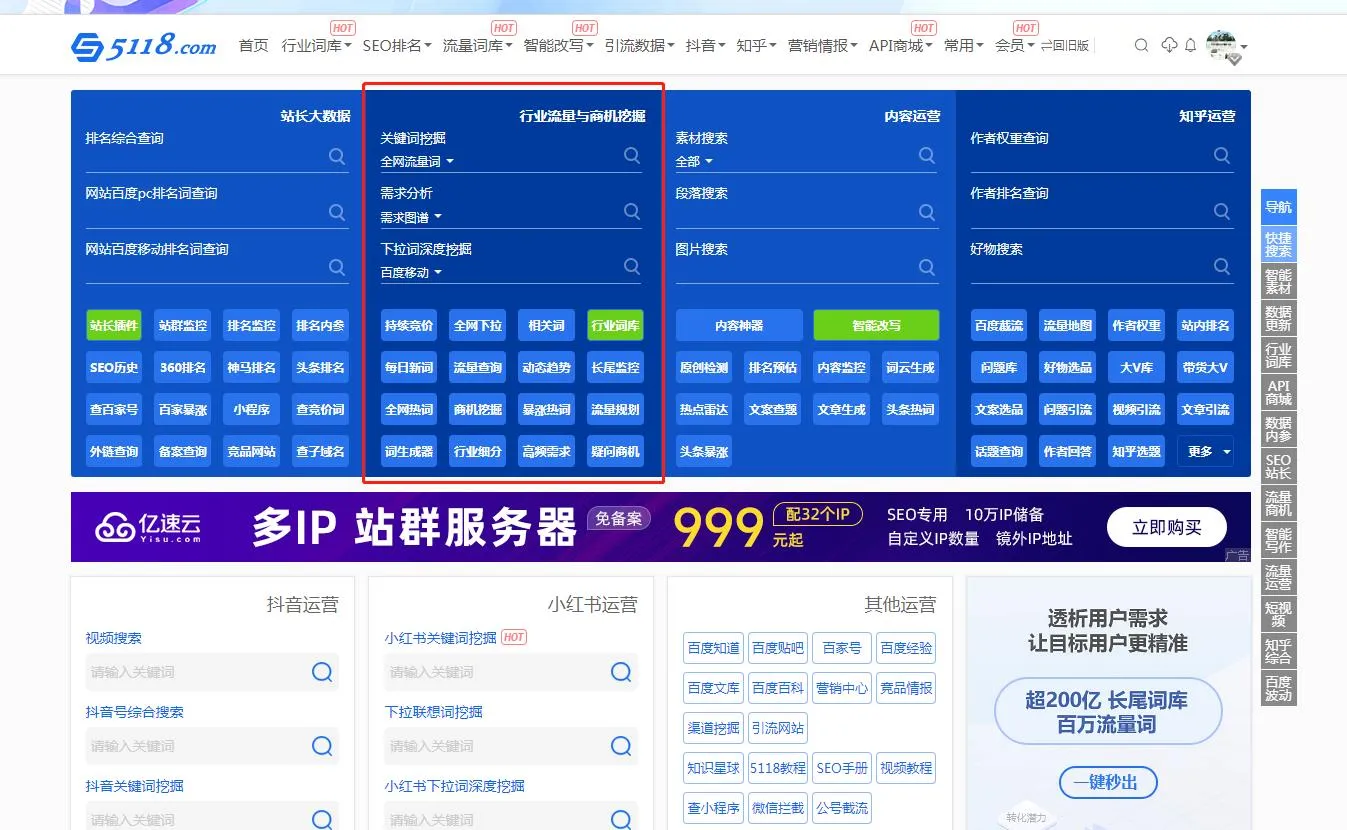This screenshot has height=830, width=1347.
Task: Expand the 需求图谱 dropdown
Action: [411, 217]
